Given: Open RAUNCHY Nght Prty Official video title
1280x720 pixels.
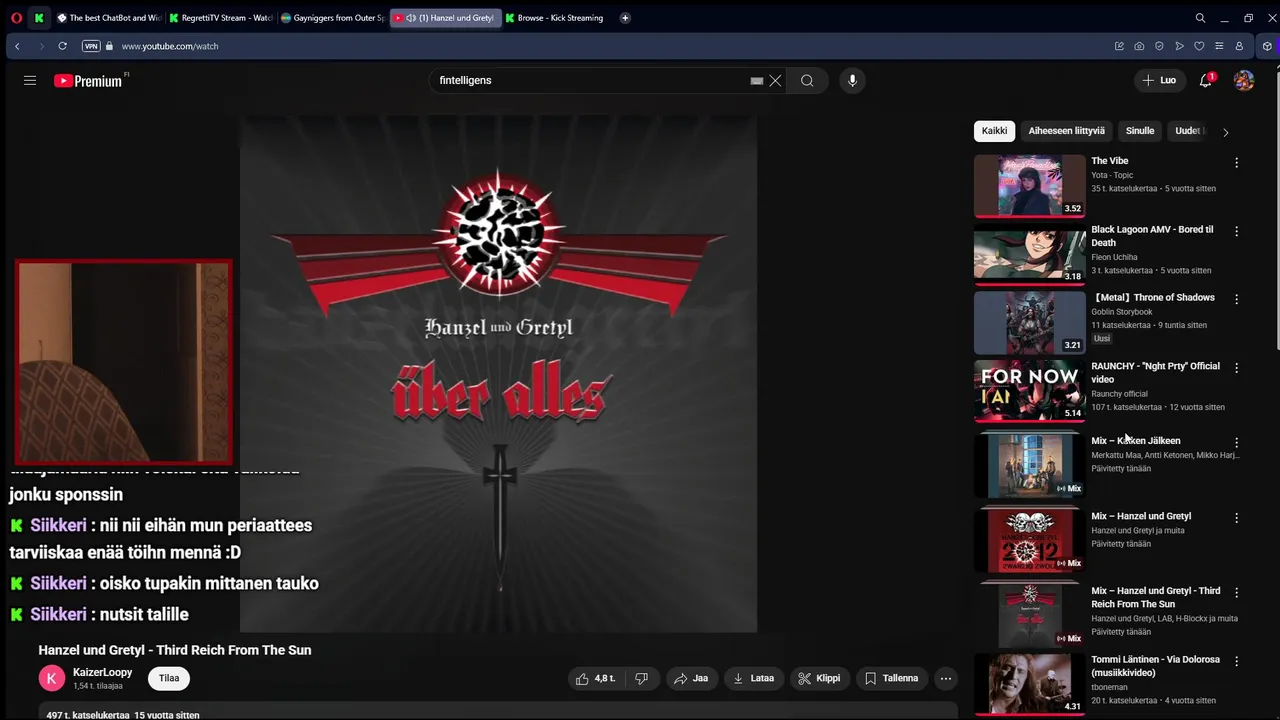Looking at the screenshot, I should click(x=1155, y=372).
